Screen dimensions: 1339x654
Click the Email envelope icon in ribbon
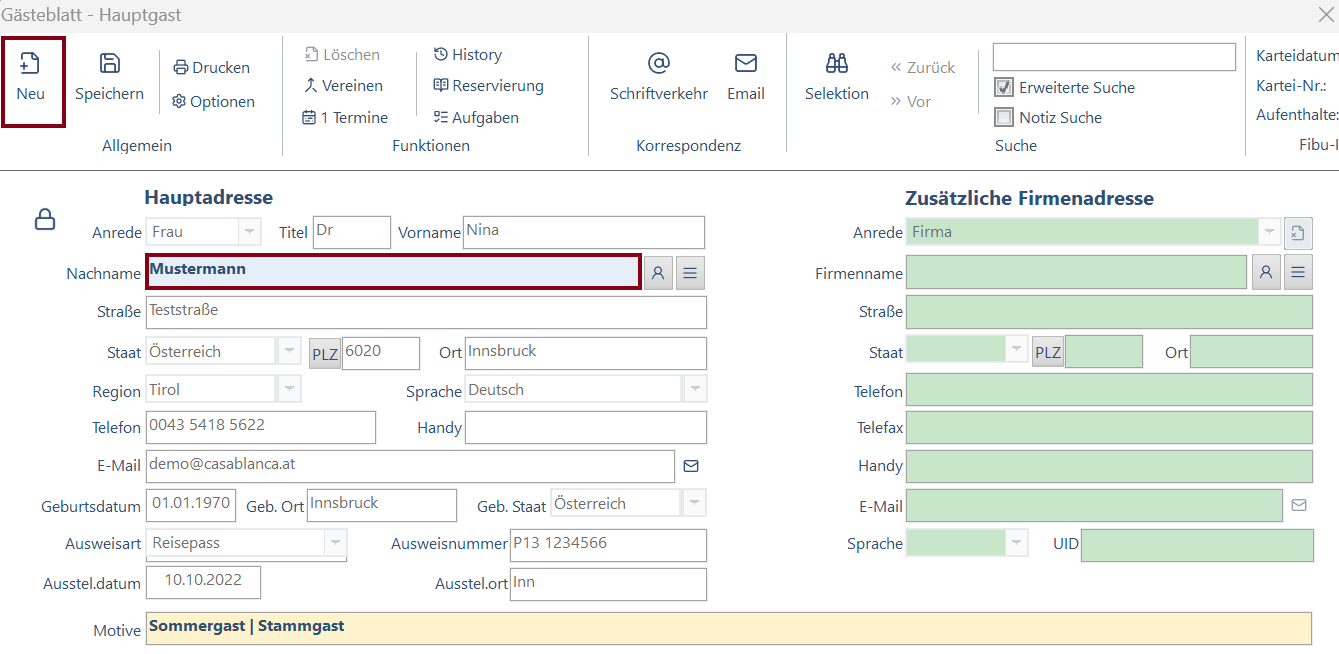tap(745, 65)
